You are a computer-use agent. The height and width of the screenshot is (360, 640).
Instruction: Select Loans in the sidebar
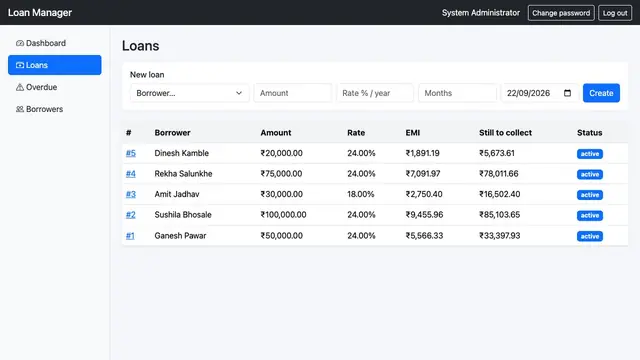coord(55,65)
